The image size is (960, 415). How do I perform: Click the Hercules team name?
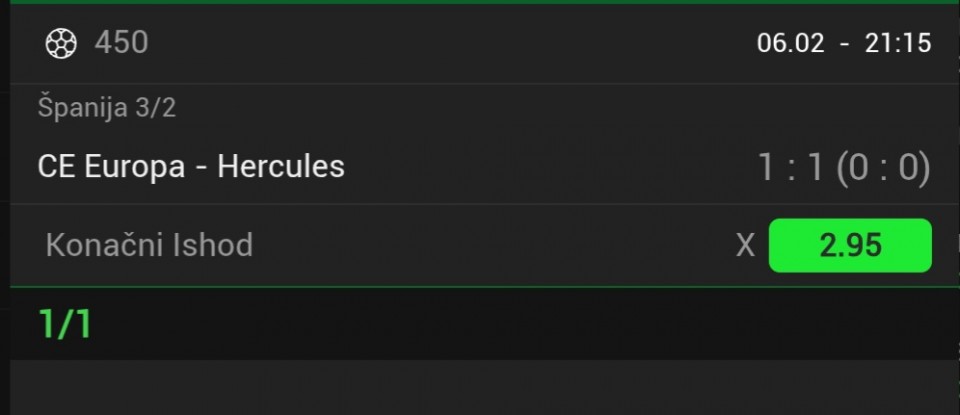(280, 166)
